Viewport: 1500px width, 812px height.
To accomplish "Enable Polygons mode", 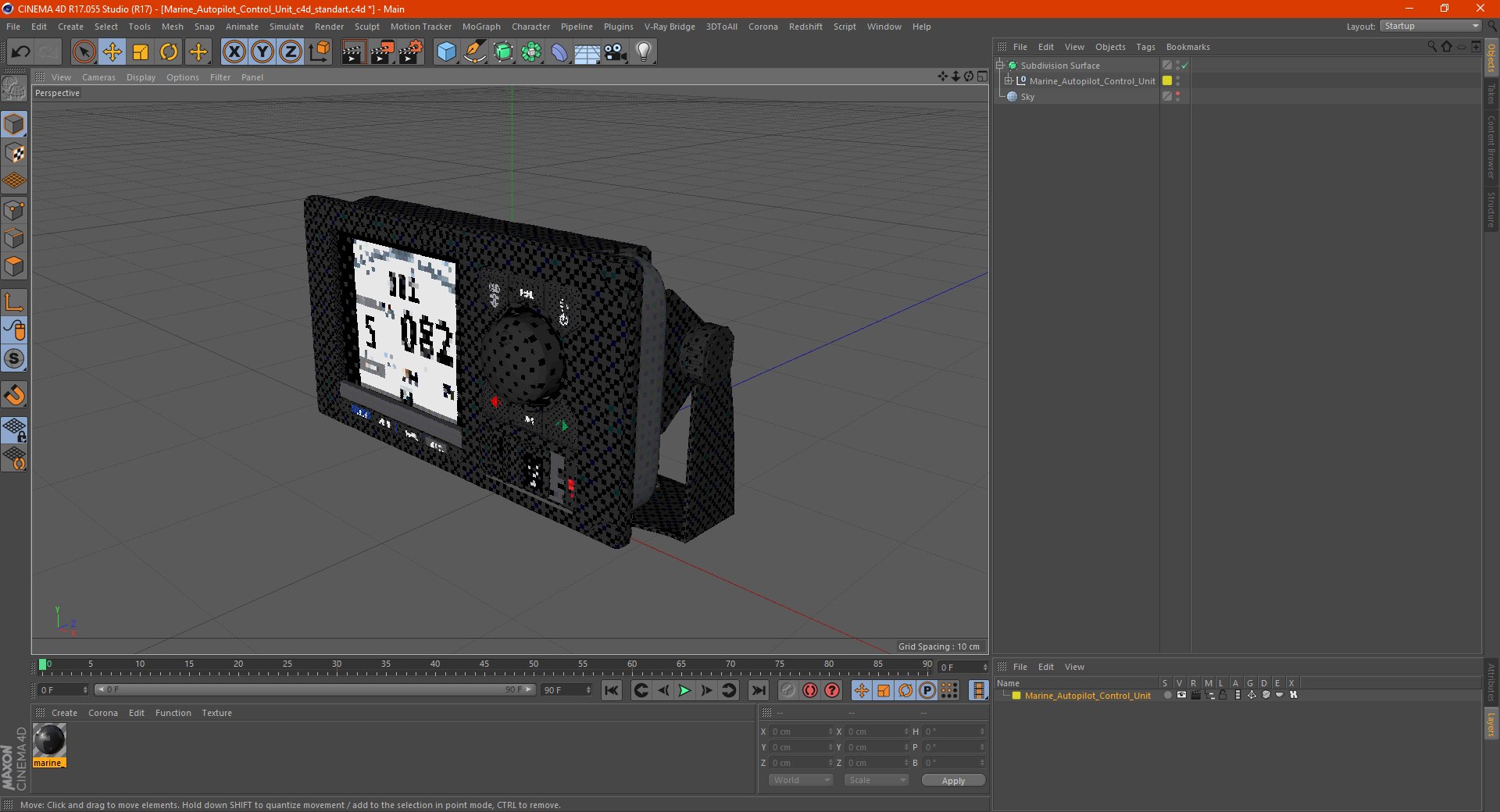I will coord(15,266).
